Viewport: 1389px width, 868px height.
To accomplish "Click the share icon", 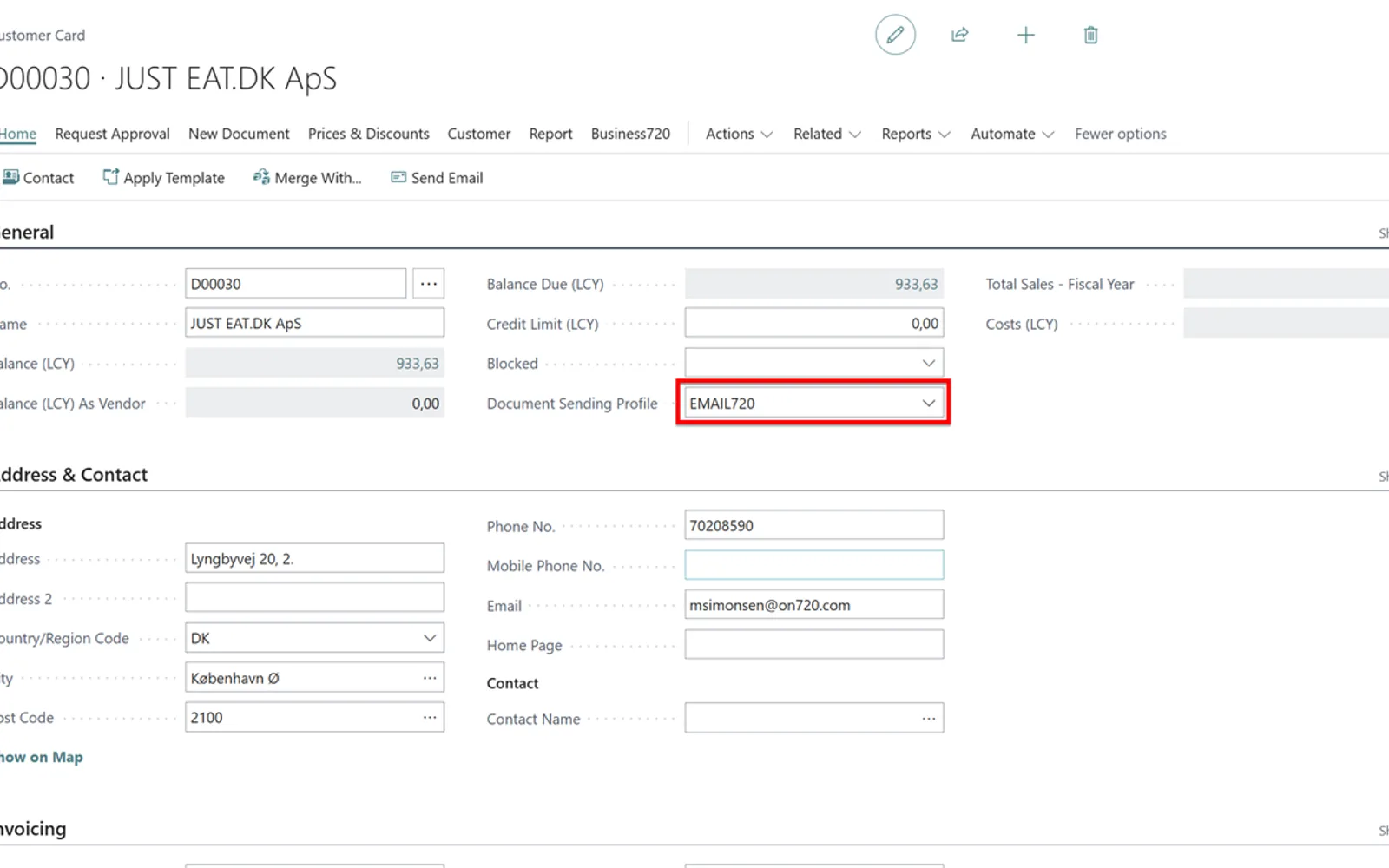I will point(959,35).
